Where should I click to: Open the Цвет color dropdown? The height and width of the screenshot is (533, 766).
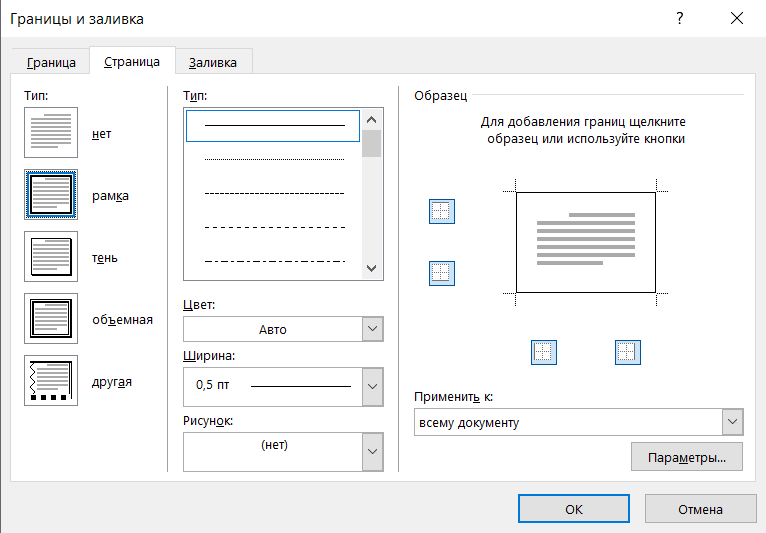pos(373,329)
